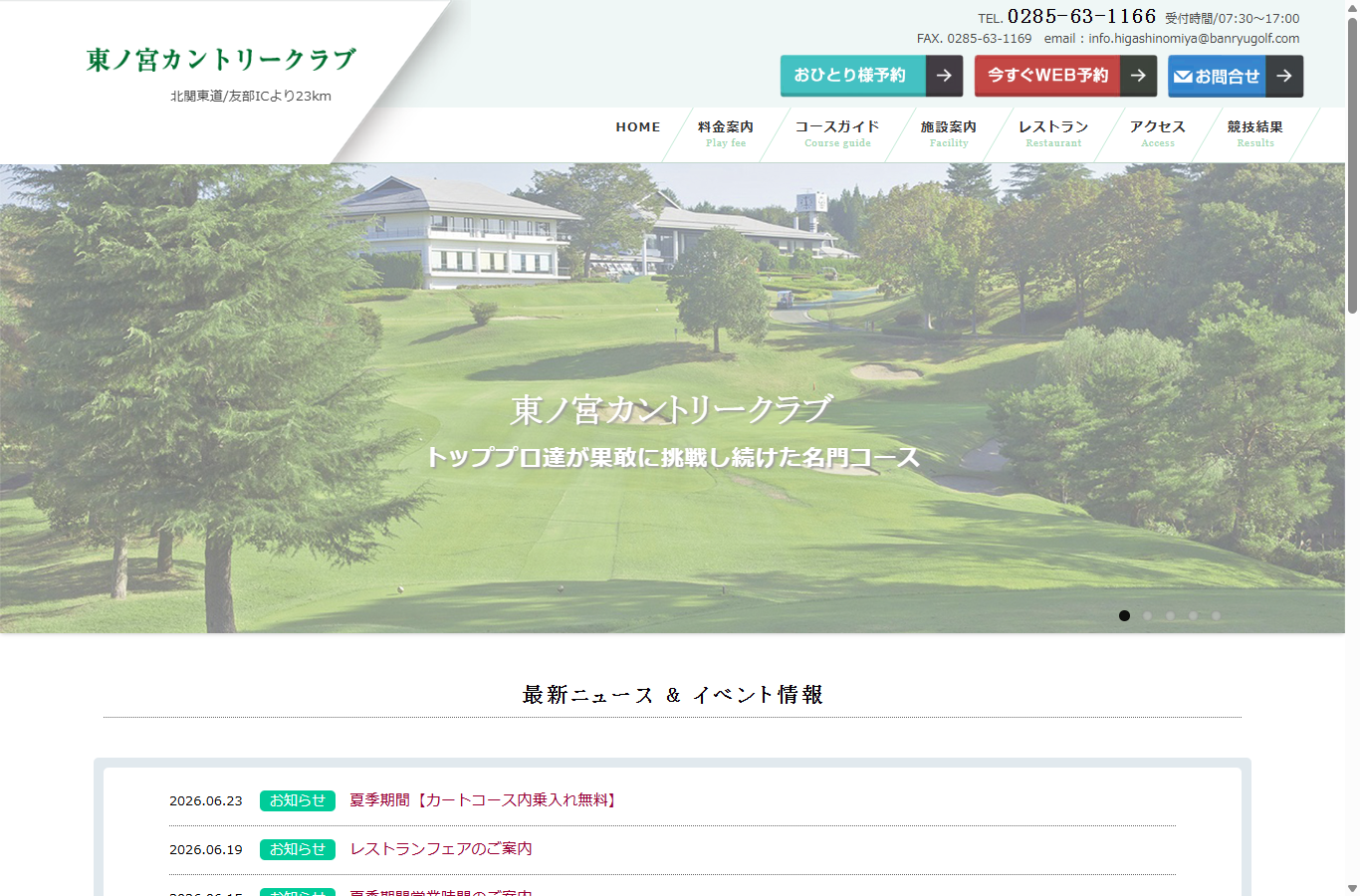The image size is (1360, 896).
Task: Click the green 東ノ宮カントリークラブ header logo
Action: 221,60
